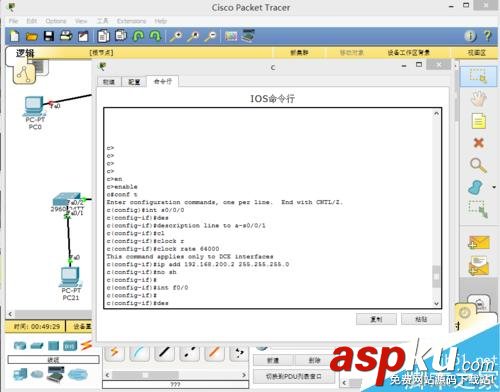Screen dimensions: 500x392
Task: Redo action with second green arrow
Action: (x=155, y=36)
